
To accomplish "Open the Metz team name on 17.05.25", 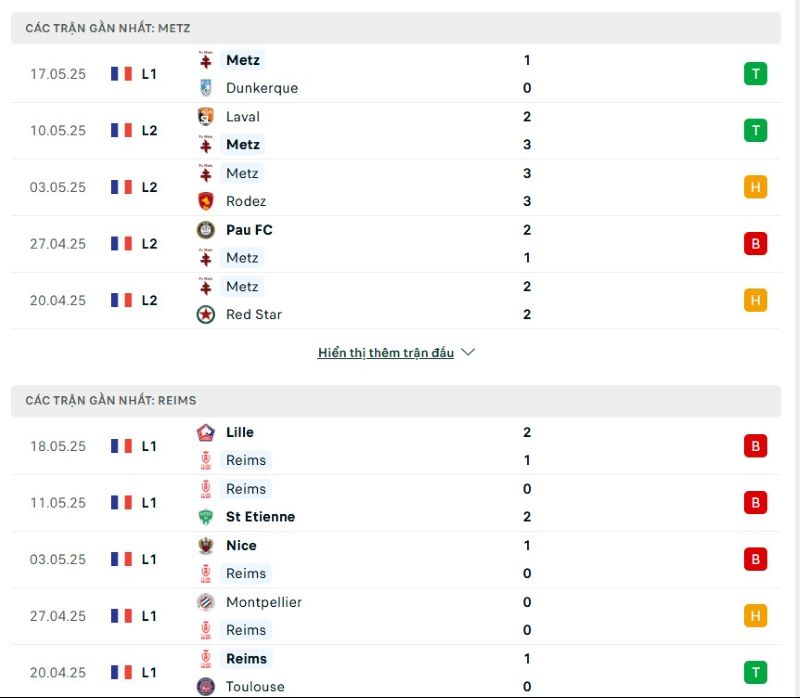I will point(243,60).
